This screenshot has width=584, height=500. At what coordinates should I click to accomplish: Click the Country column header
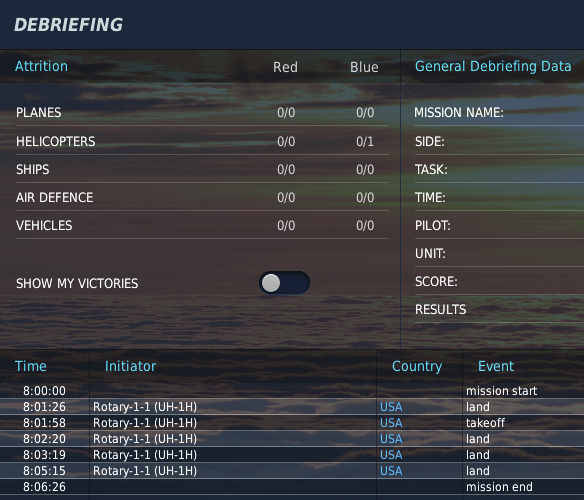[417, 367]
